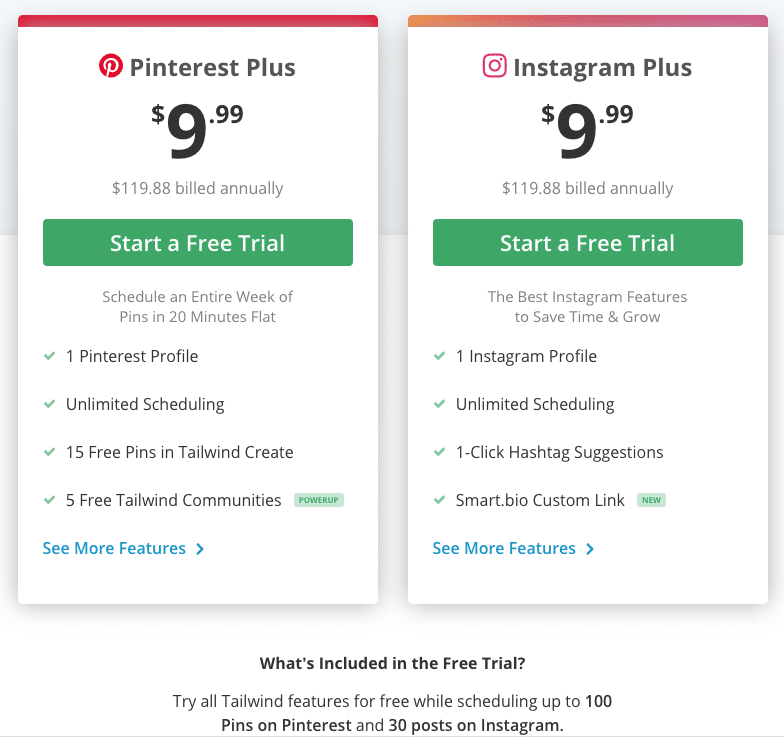This screenshot has height=745, width=784.
Task: Click Pinterest Unlimited Scheduling checkmark
Action: (x=50, y=404)
